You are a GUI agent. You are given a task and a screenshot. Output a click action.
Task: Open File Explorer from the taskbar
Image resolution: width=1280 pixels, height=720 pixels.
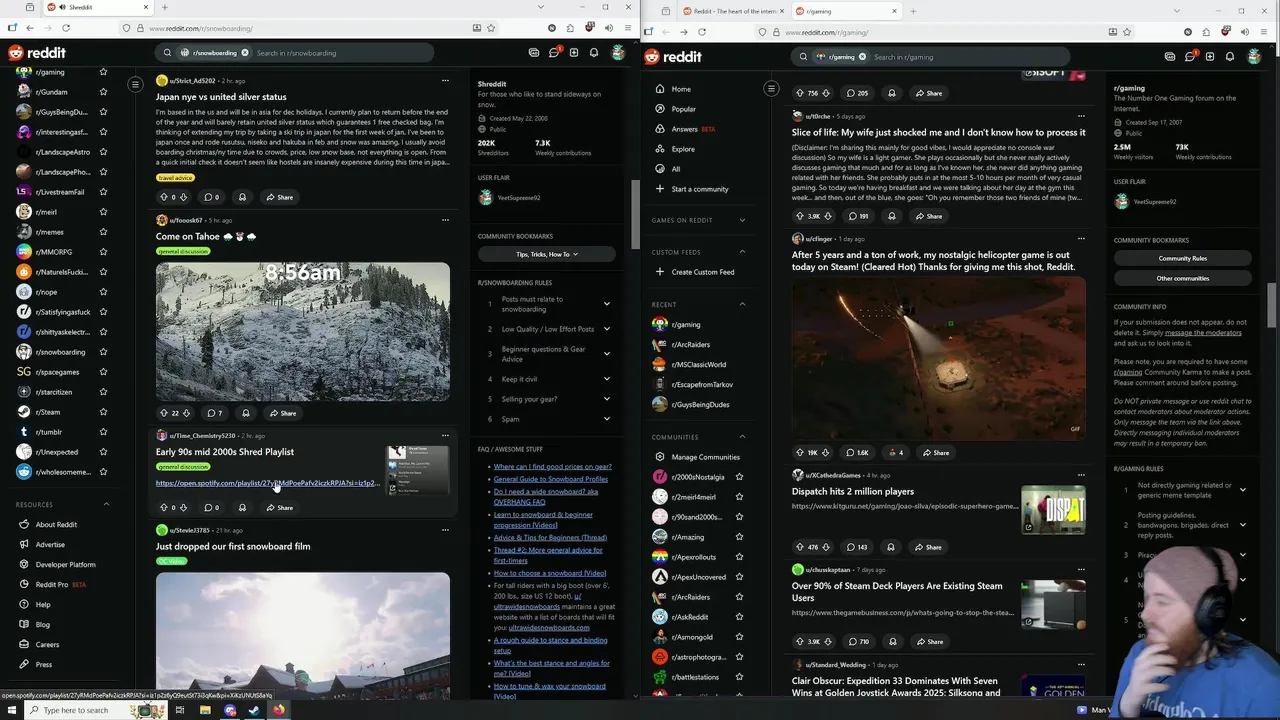tap(205, 710)
